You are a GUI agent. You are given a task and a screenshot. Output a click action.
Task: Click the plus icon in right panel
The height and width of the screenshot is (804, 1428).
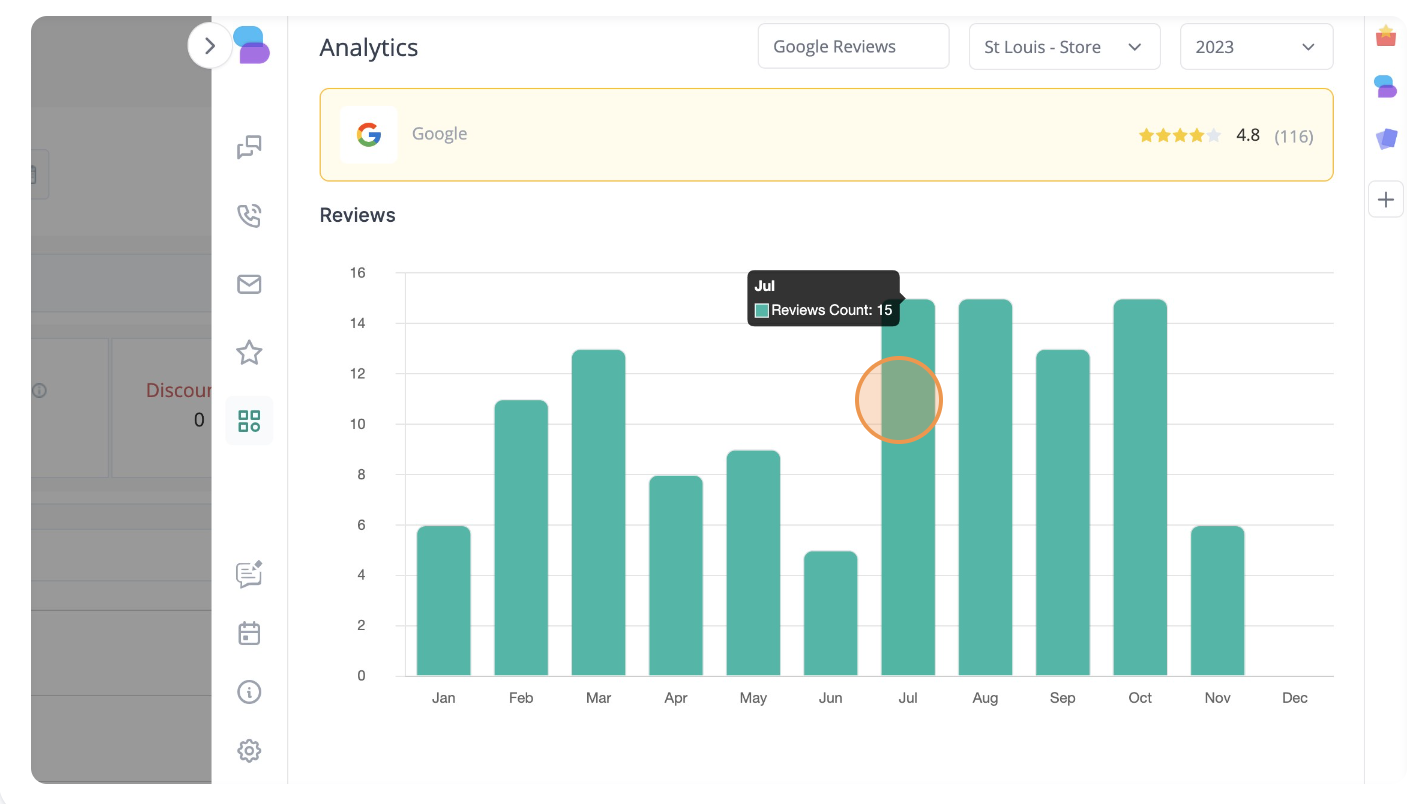(1385, 200)
